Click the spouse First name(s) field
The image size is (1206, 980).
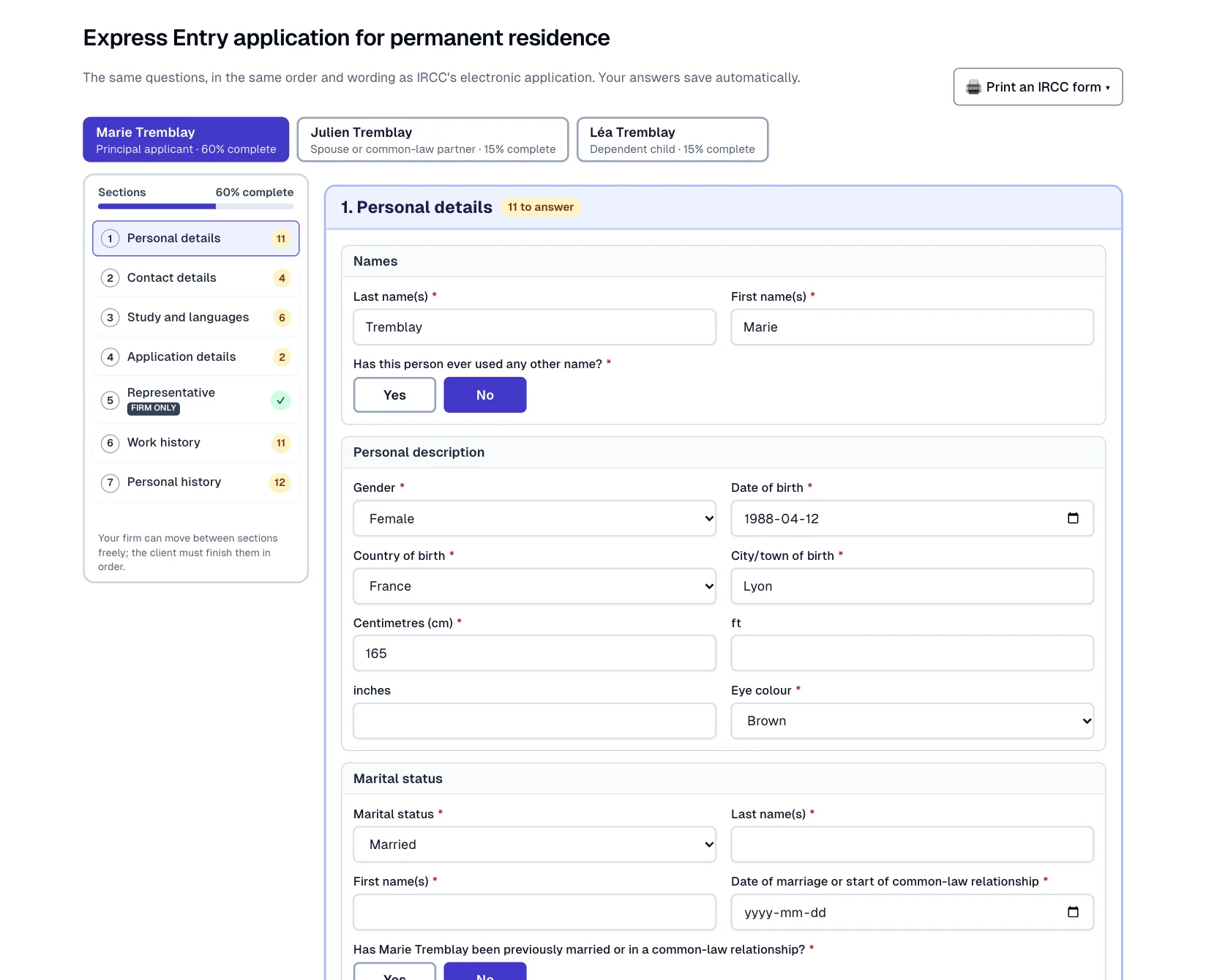coord(535,912)
